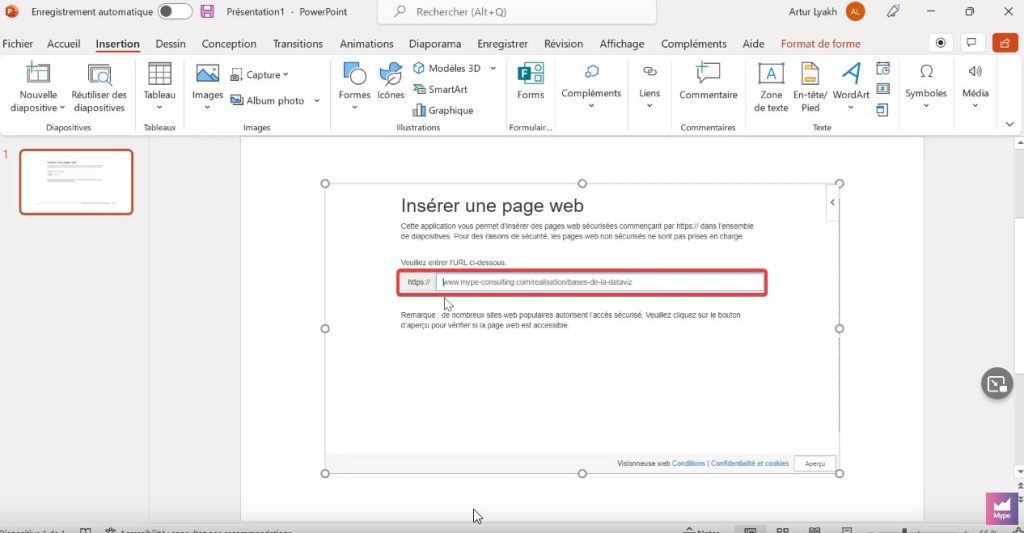Collapse the web viewer side chevron
1024x533 pixels.
coord(832,202)
